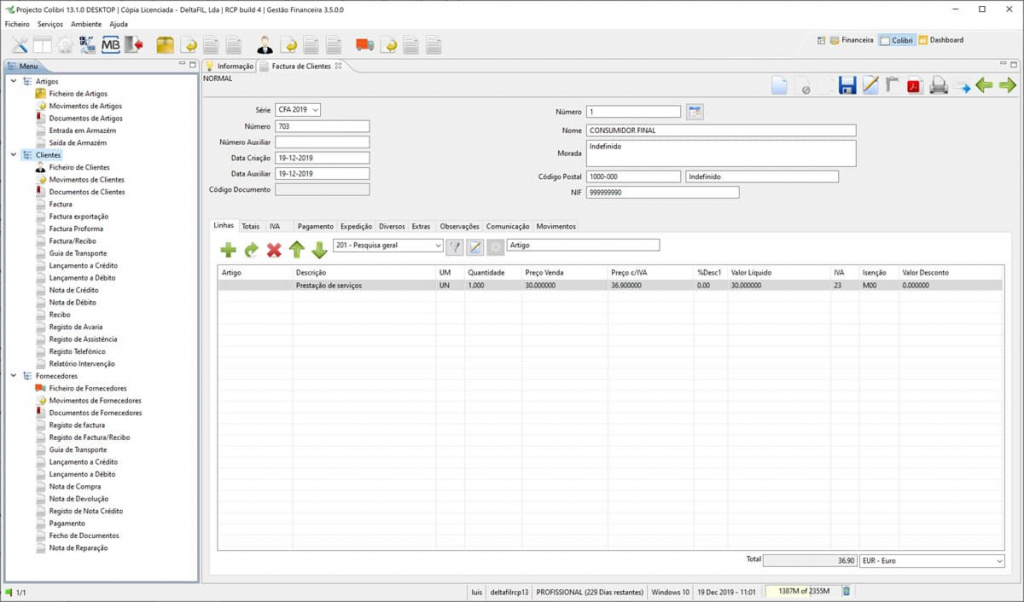Move line up with green up arrow
Image resolution: width=1024 pixels, height=602 pixels.
[x=297, y=250]
